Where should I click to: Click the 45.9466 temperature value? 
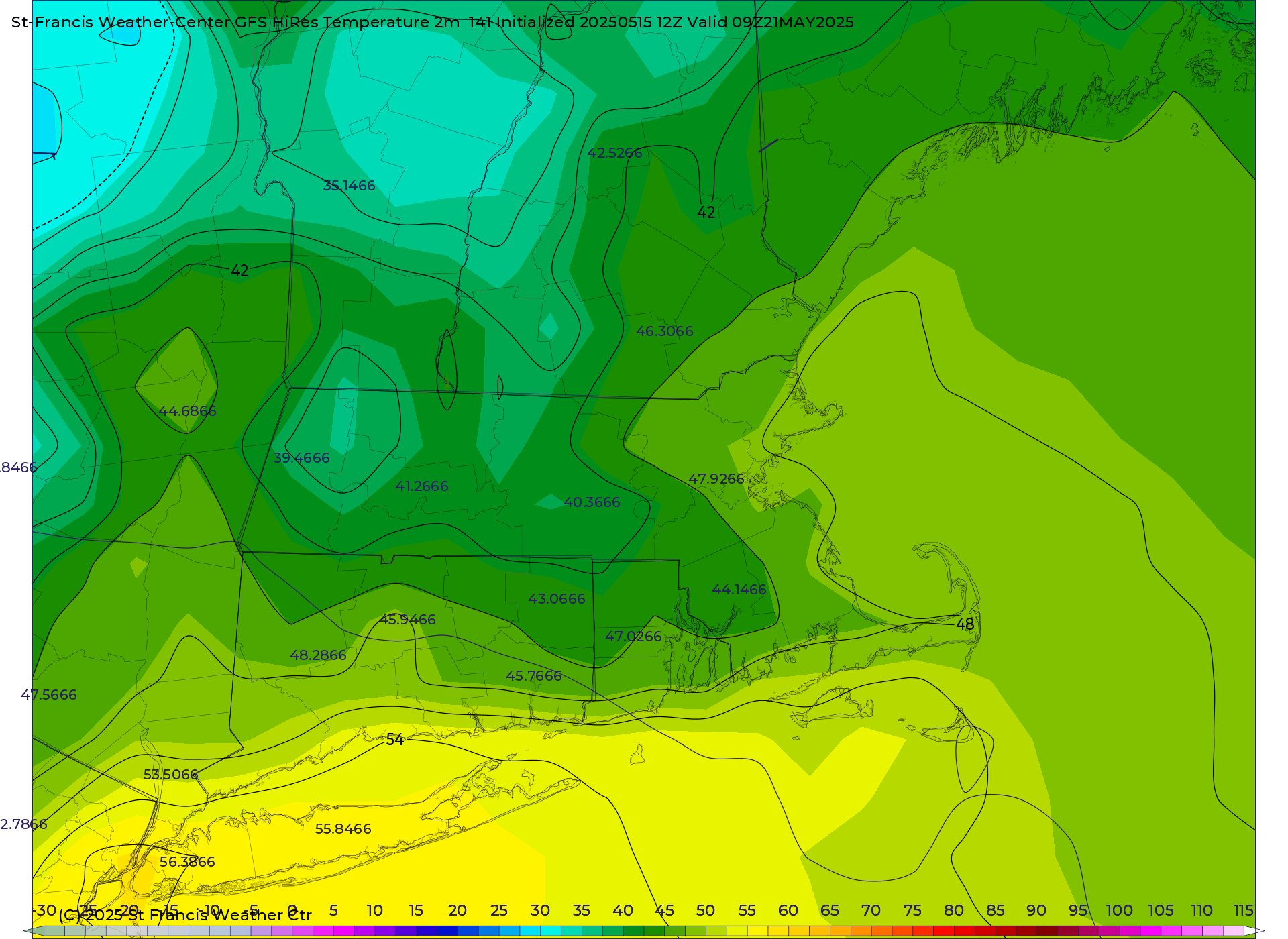click(407, 620)
